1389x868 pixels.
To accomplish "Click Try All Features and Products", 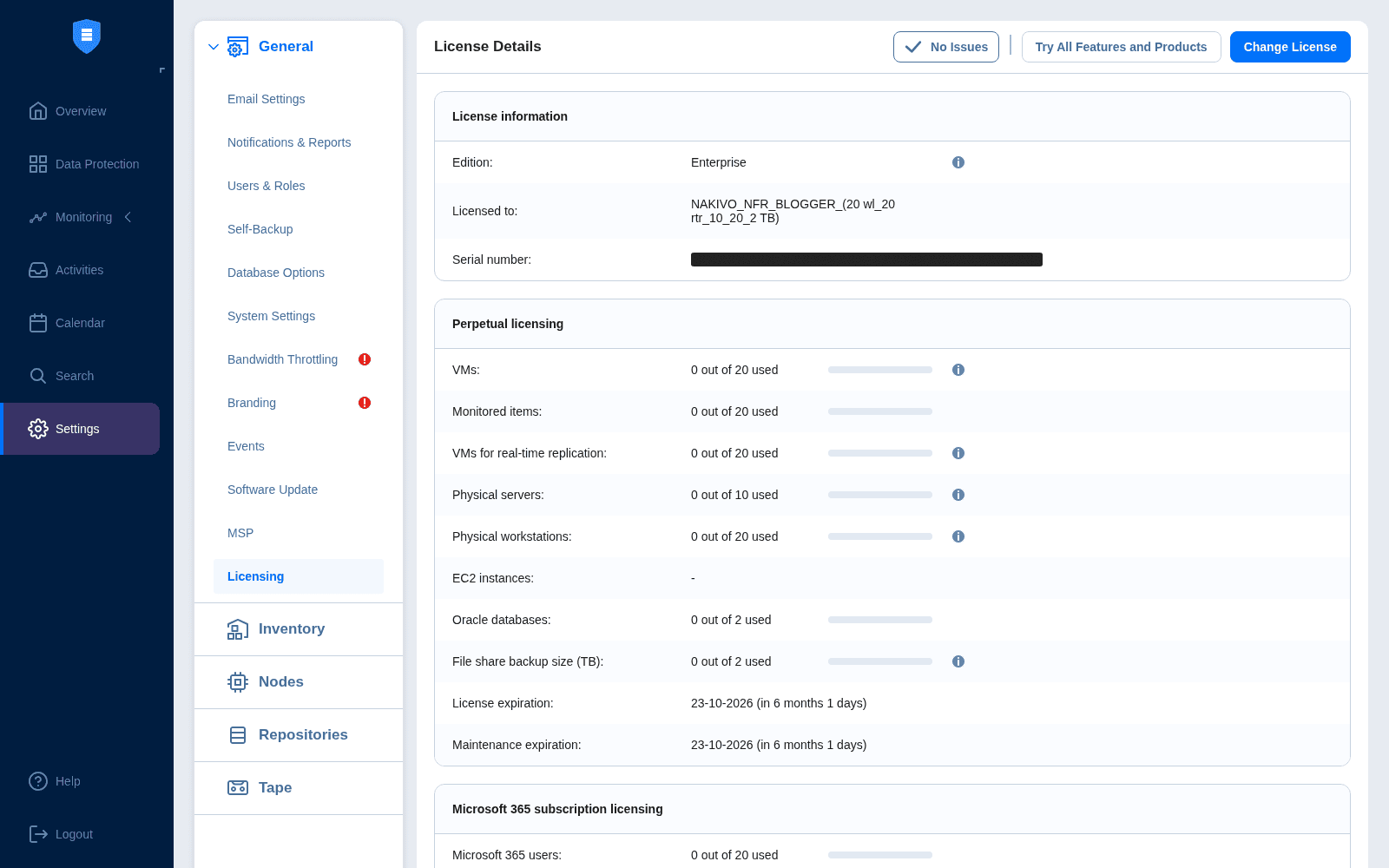I will [x=1121, y=47].
